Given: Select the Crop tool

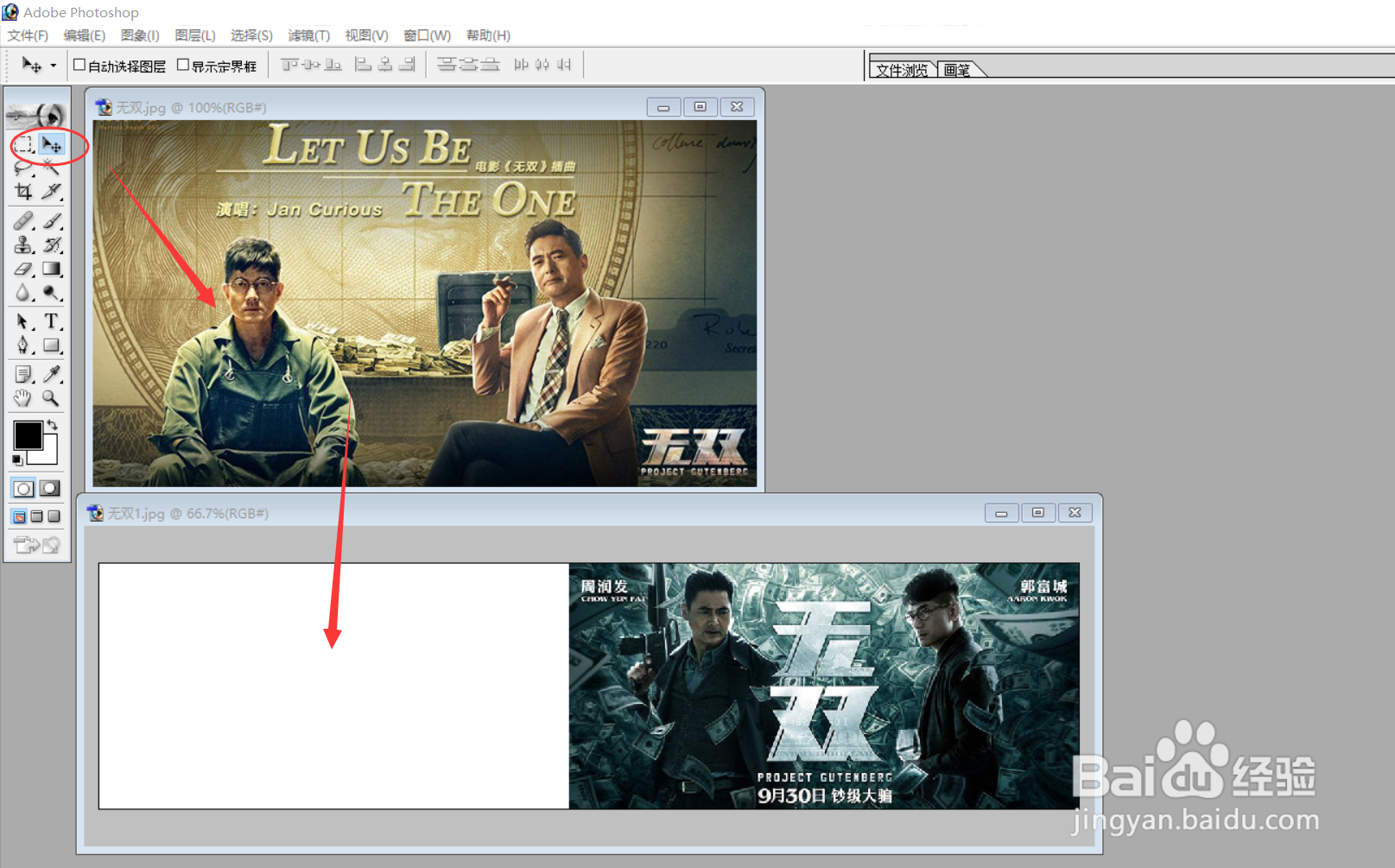Looking at the screenshot, I should [x=23, y=191].
